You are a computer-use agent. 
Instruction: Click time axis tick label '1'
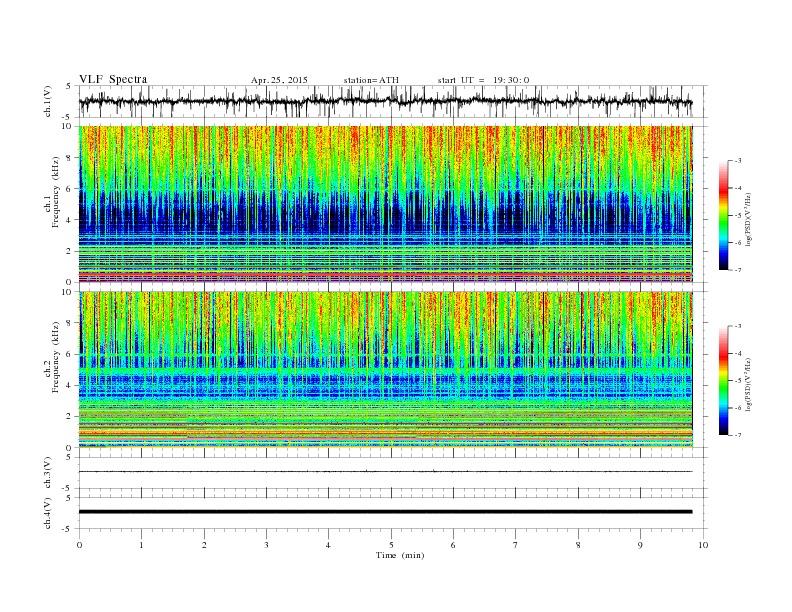141,545
